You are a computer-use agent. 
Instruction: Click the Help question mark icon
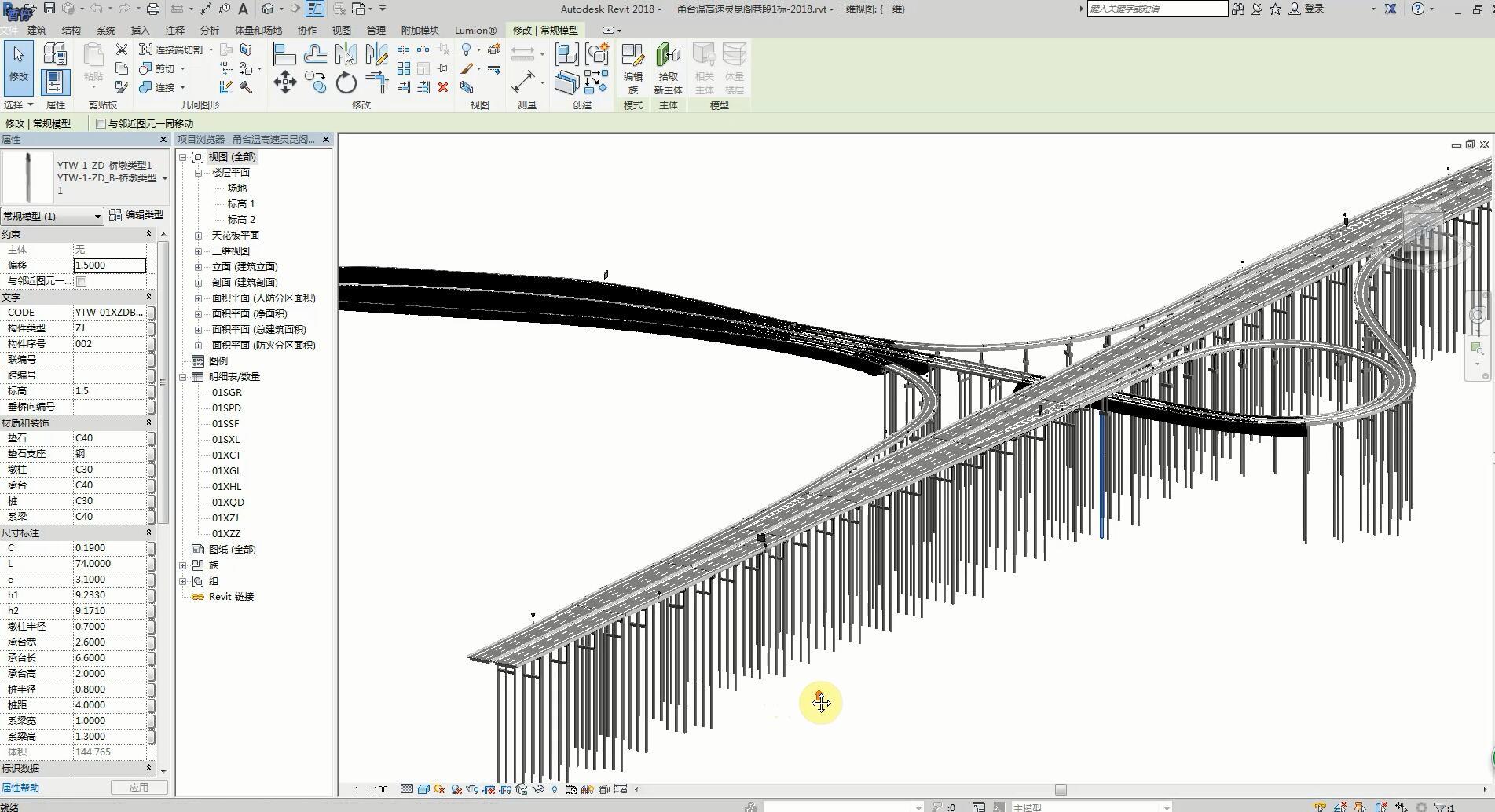pos(1418,9)
